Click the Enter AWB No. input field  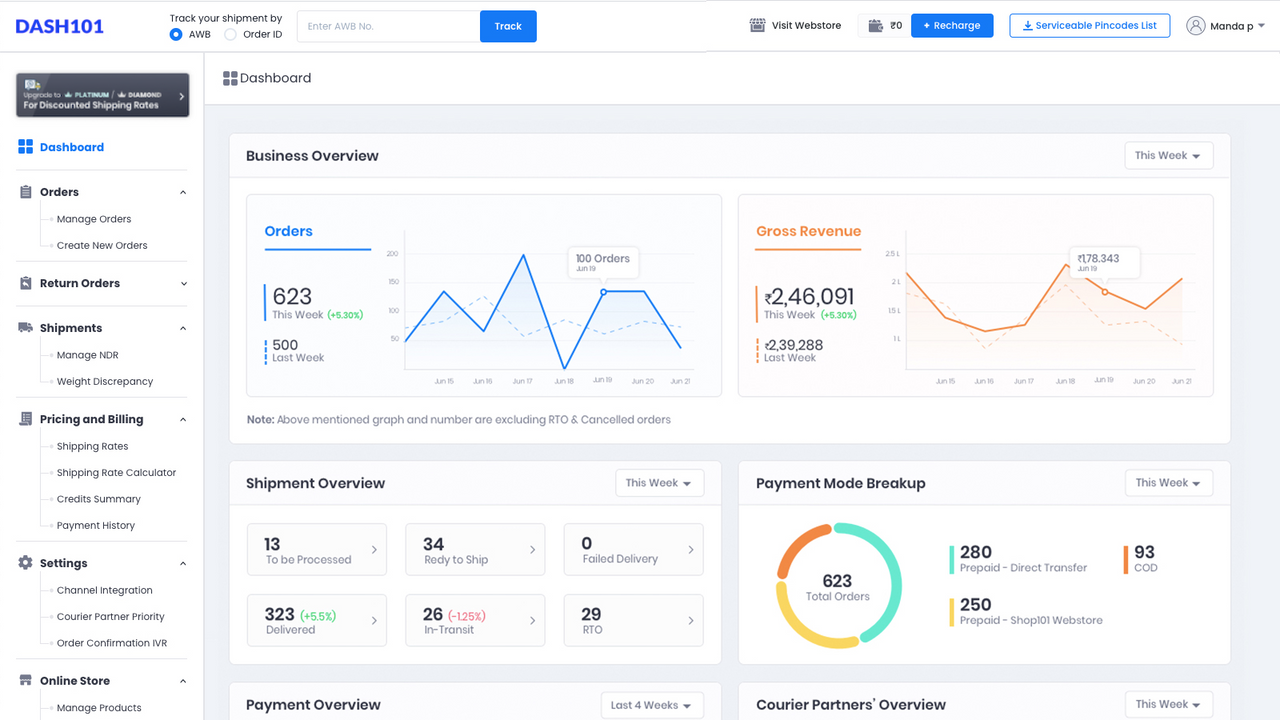[388, 26]
